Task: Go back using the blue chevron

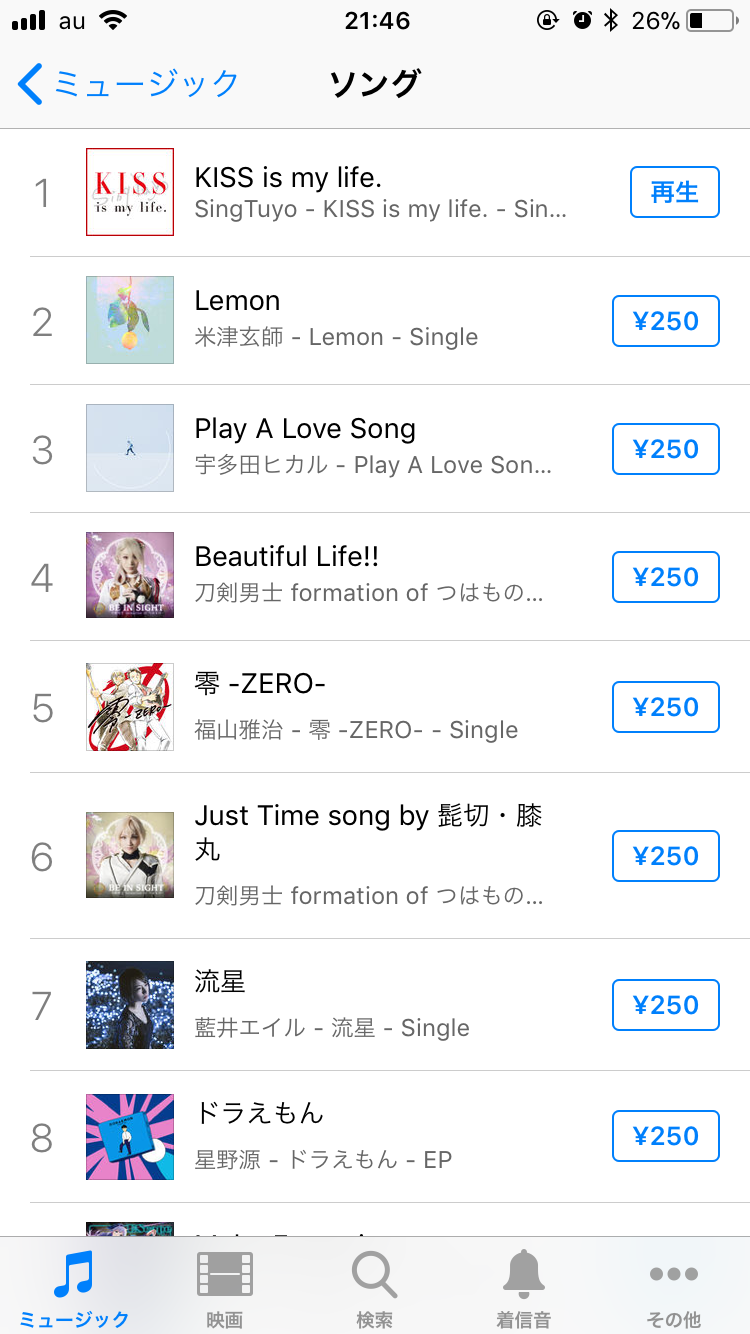Action: tap(30, 84)
